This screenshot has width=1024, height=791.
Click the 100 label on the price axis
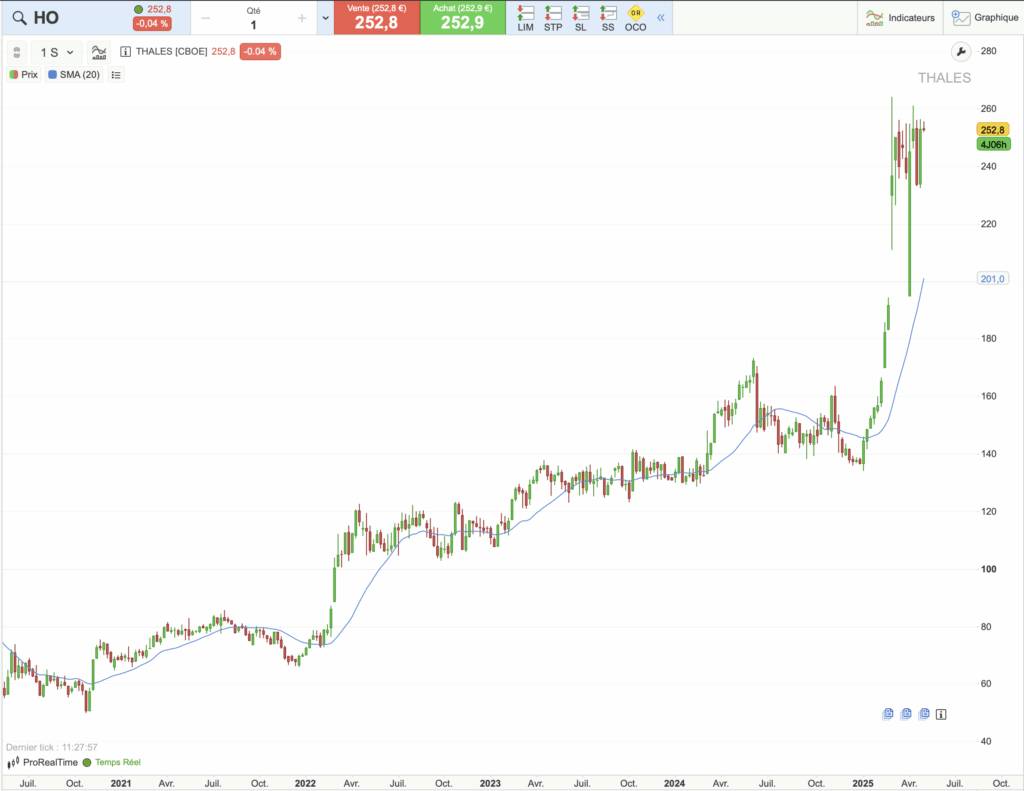tap(989, 569)
